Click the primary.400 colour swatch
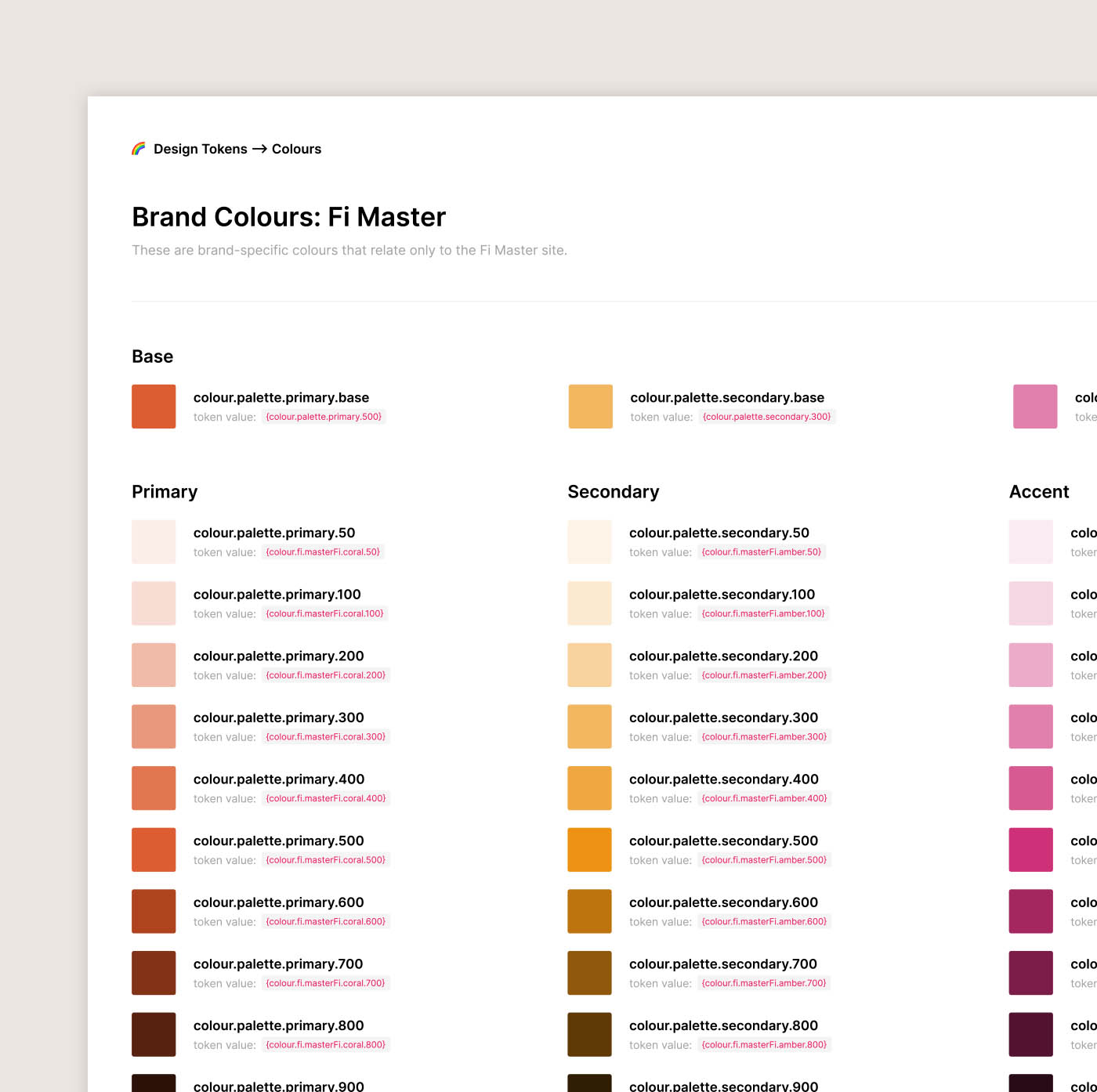This screenshot has width=1097, height=1092. [x=154, y=788]
